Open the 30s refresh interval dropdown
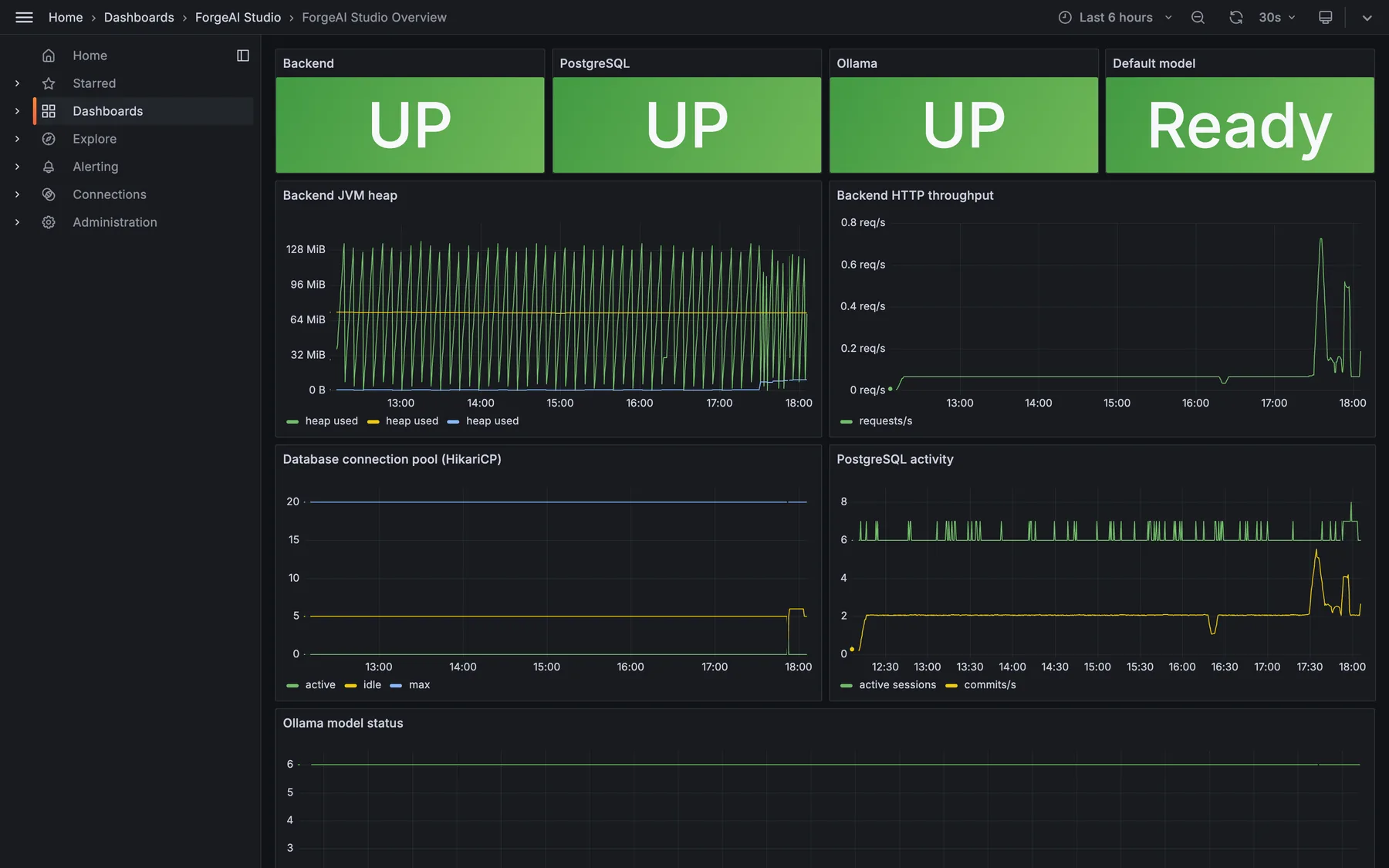The image size is (1389, 868). pos(1278,17)
